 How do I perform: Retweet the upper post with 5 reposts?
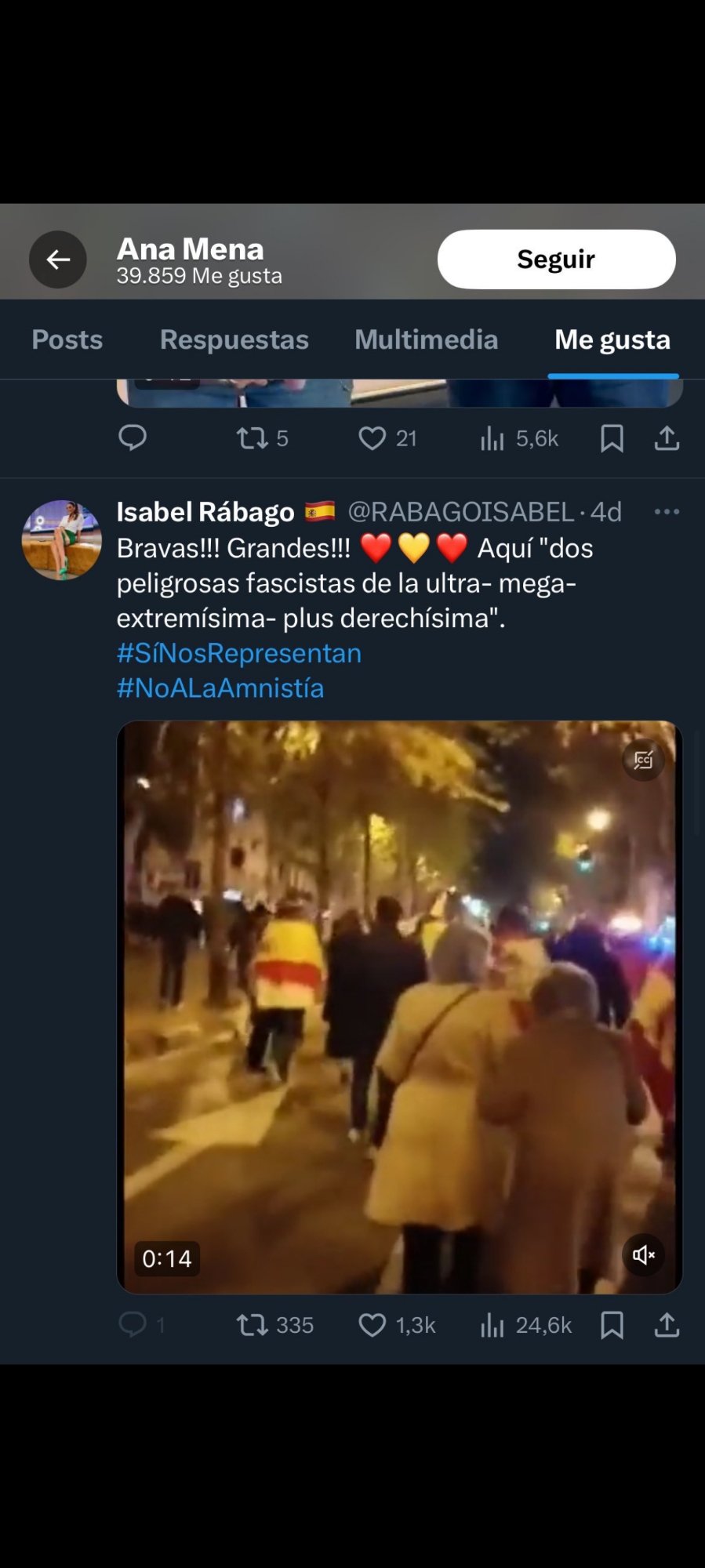[253, 438]
